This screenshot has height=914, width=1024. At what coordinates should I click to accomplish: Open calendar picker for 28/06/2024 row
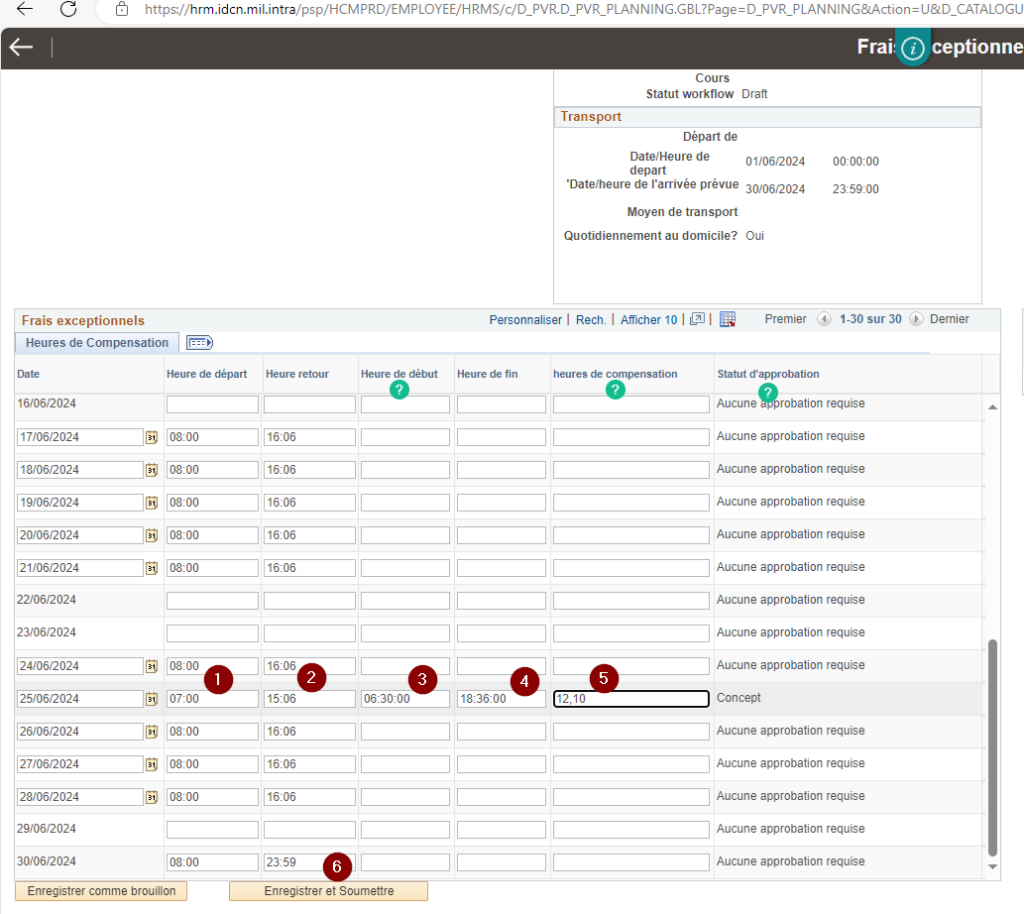[x=152, y=797]
